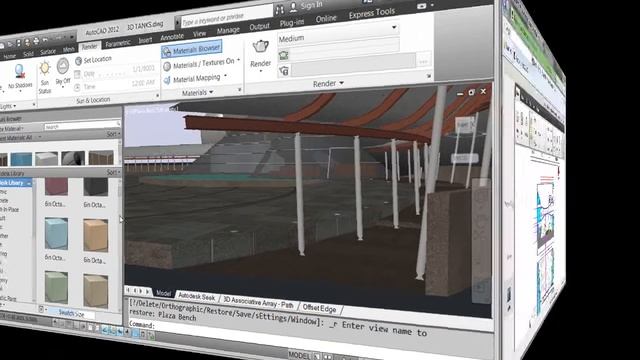Select the dark gray cube material thumbnail
The height and width of the screenshot is (360, 640).
[x=96, y=187]
